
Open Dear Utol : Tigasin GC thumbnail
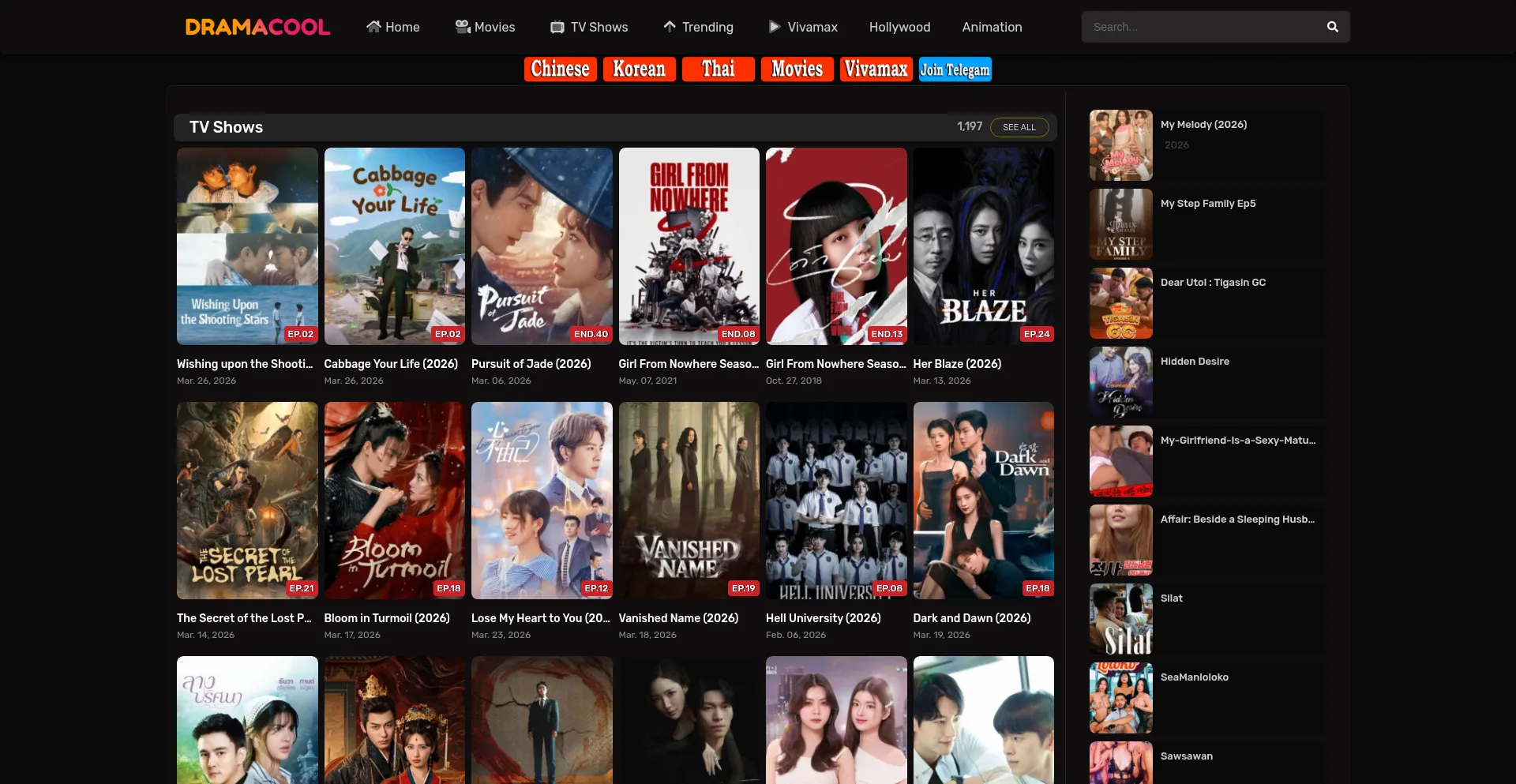click(1121, 303)
